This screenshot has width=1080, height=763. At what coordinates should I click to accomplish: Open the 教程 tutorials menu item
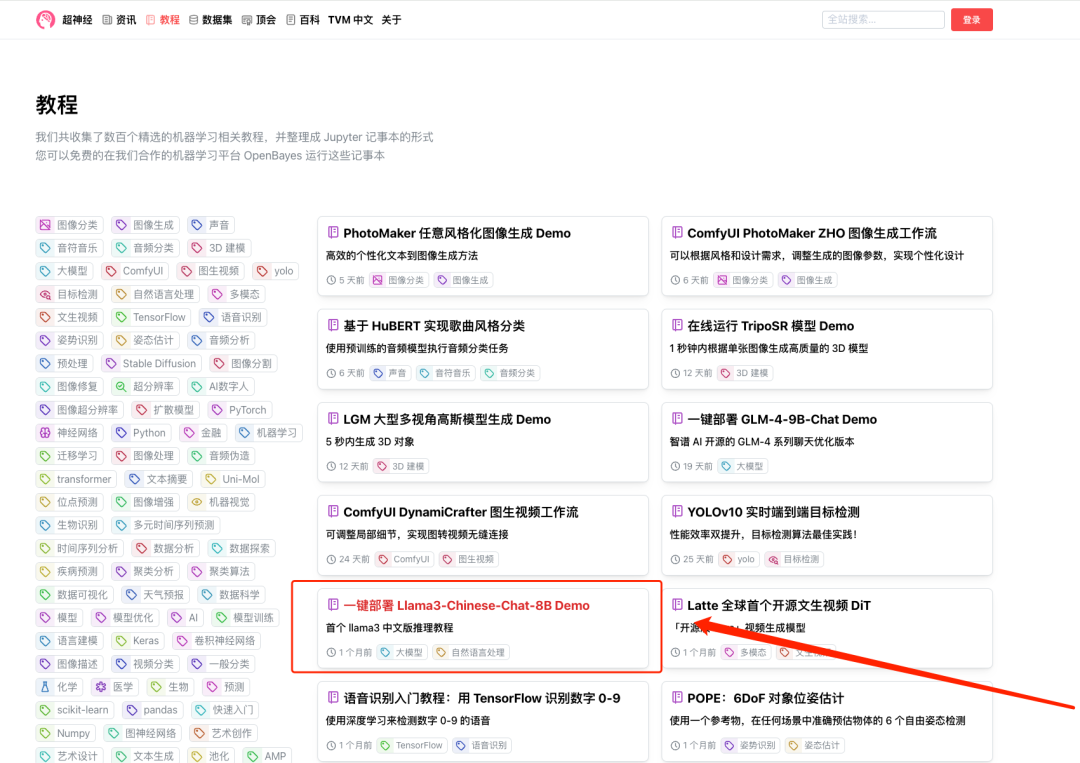(x=163, y=20)
